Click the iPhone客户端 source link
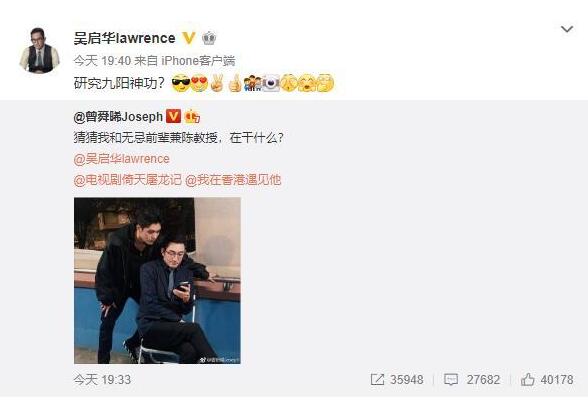 (198, 60)
